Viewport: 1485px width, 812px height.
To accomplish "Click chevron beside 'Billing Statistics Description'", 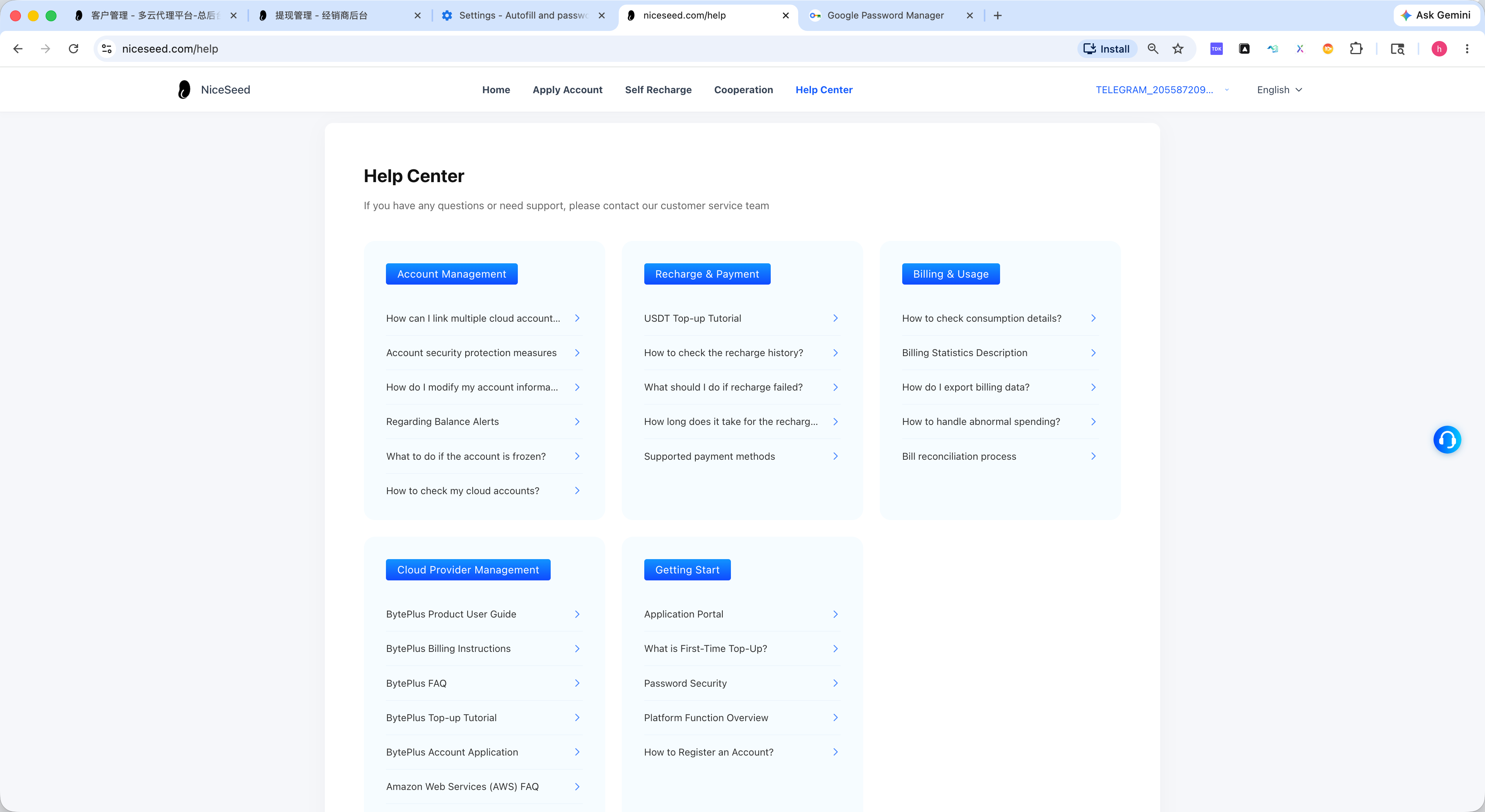I will [1093, 353].
